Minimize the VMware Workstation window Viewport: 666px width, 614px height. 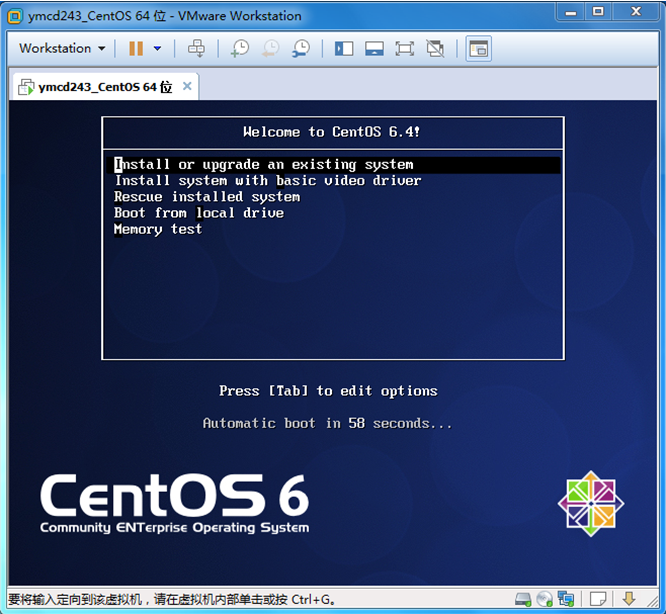click(x=570, y=12)
